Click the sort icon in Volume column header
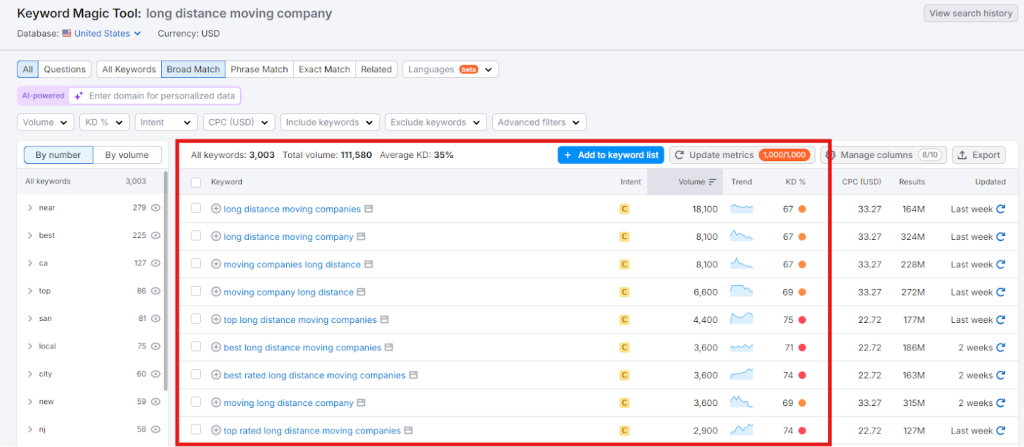 tap(713, 182)
